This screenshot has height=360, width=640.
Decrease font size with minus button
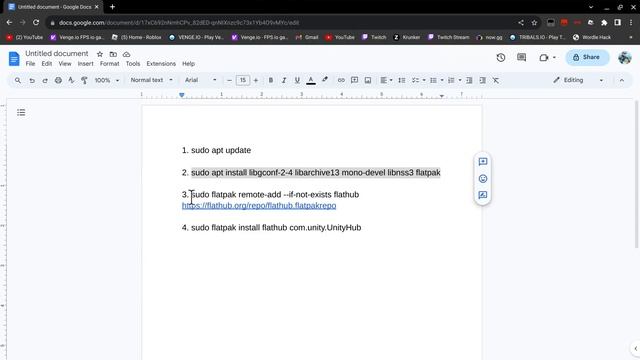(x=229, y=80)
